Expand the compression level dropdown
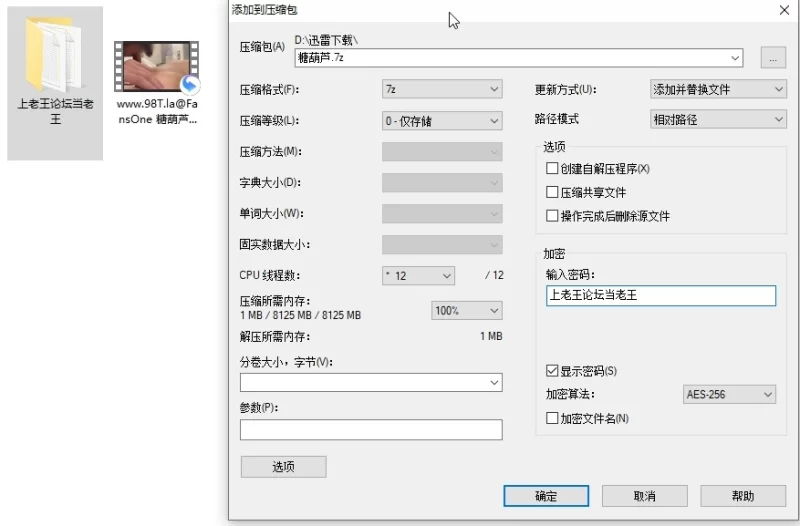The height and width of the screenshot is (526, 800). click(442, 121)
